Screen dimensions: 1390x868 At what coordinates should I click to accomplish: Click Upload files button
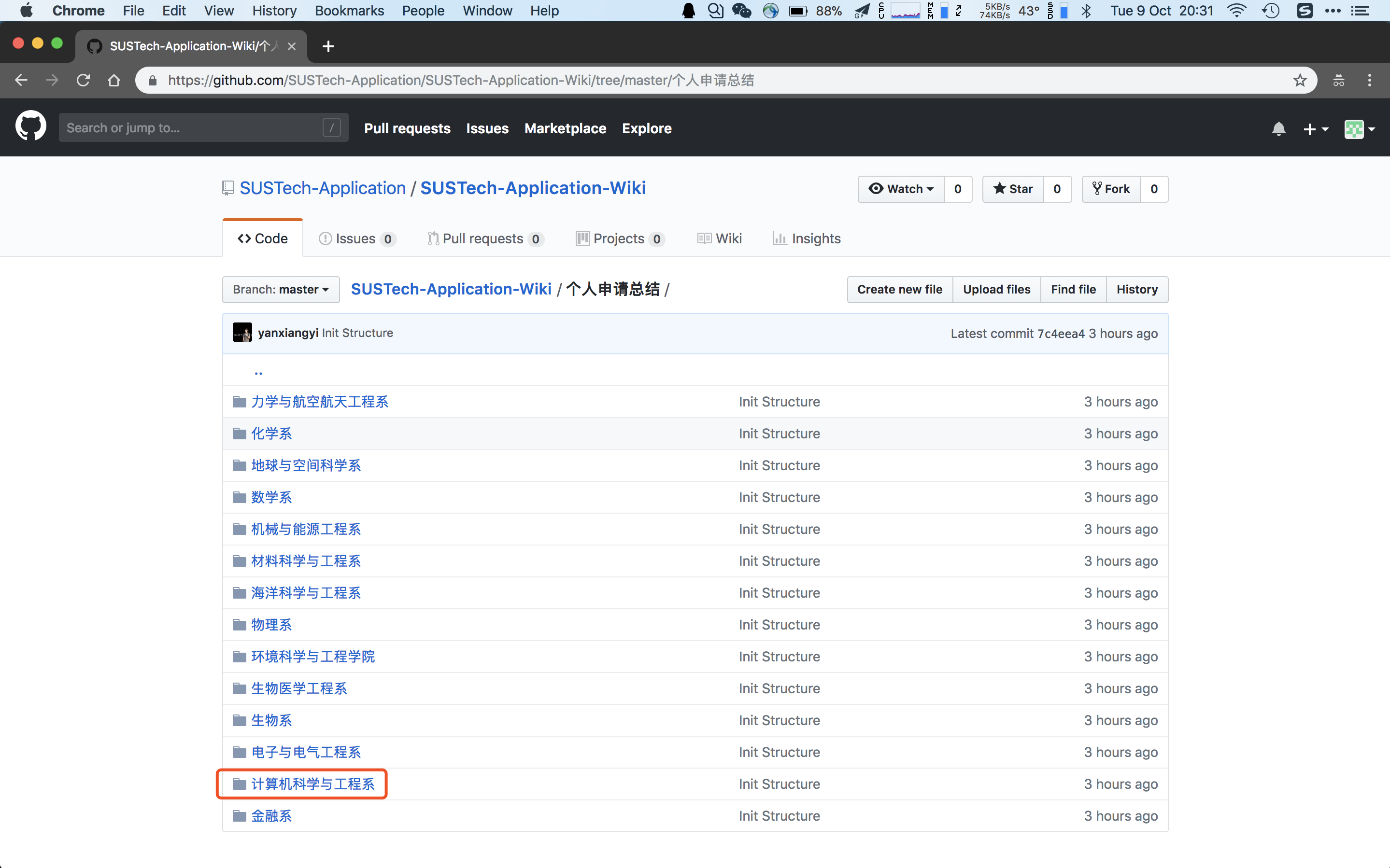[x=997, y=289]
